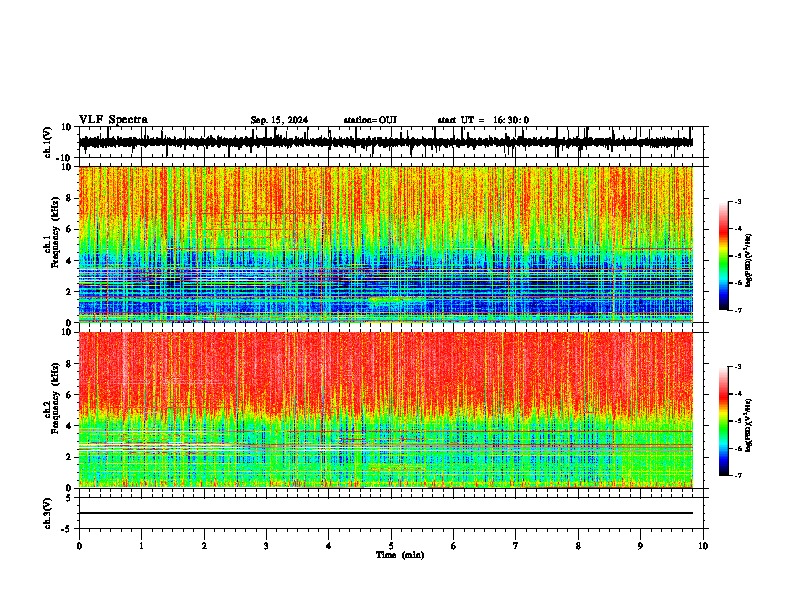Click bottom time axis tick label "4"
Screen dimensions: 792x612
pyautogui.click(x=329, y=546)
